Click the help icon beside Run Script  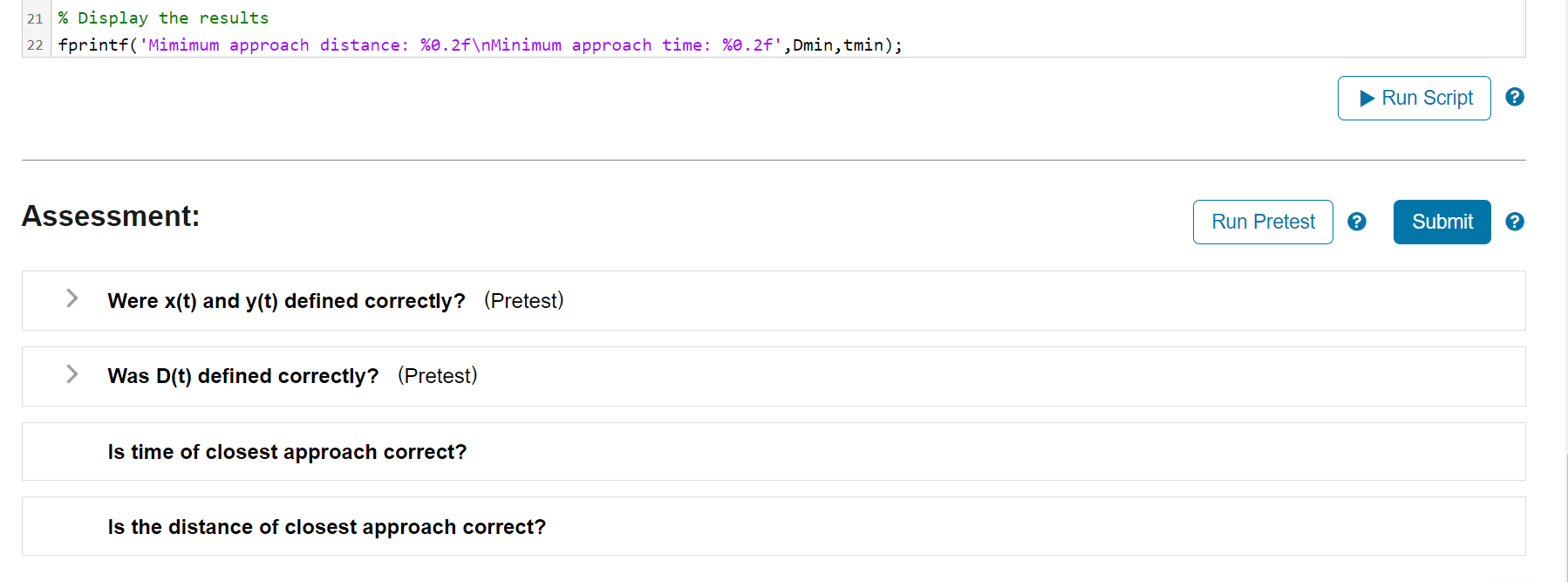point(1515,97)
